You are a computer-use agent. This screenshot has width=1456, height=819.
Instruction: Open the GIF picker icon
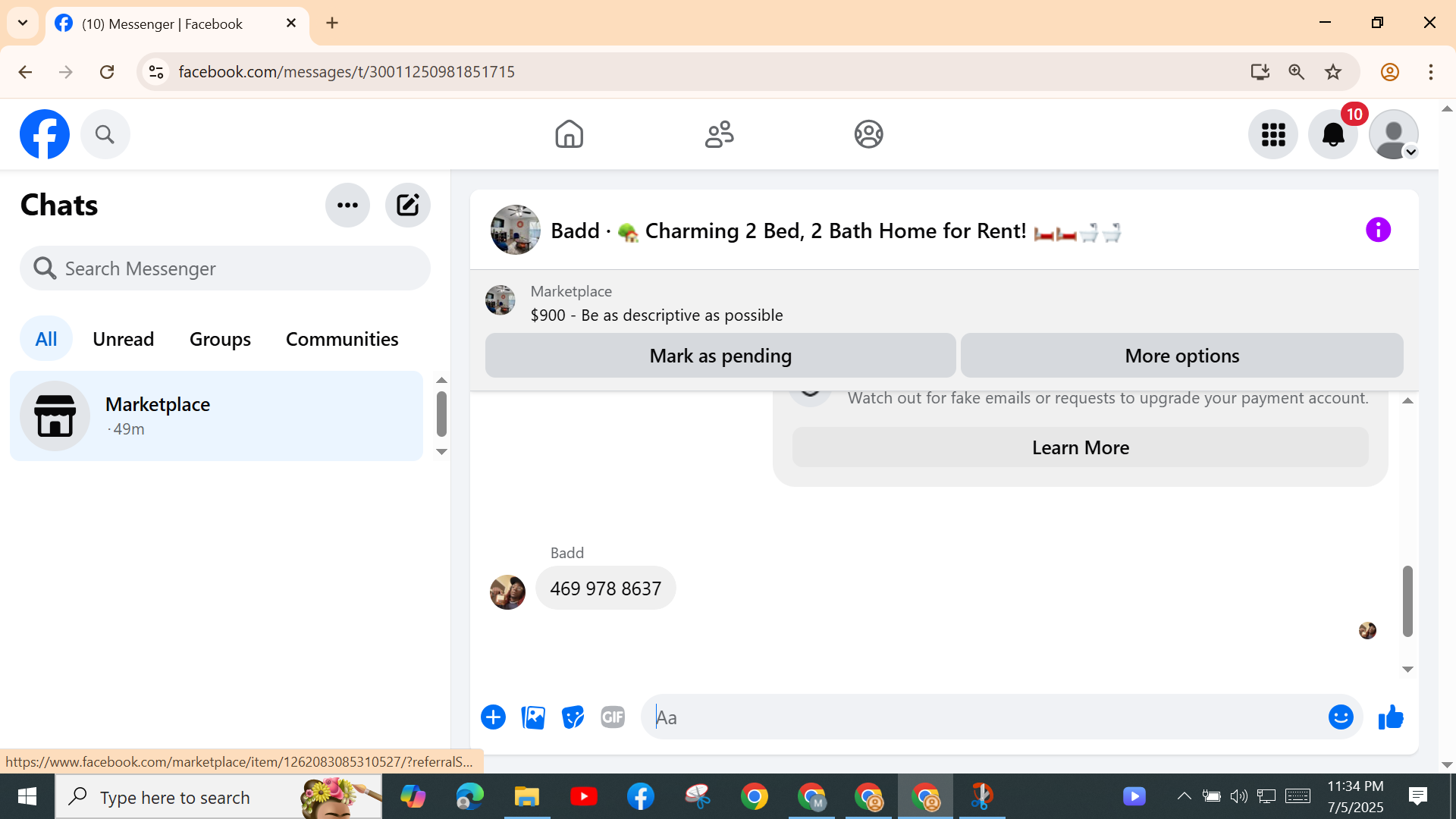coord(612,717)
